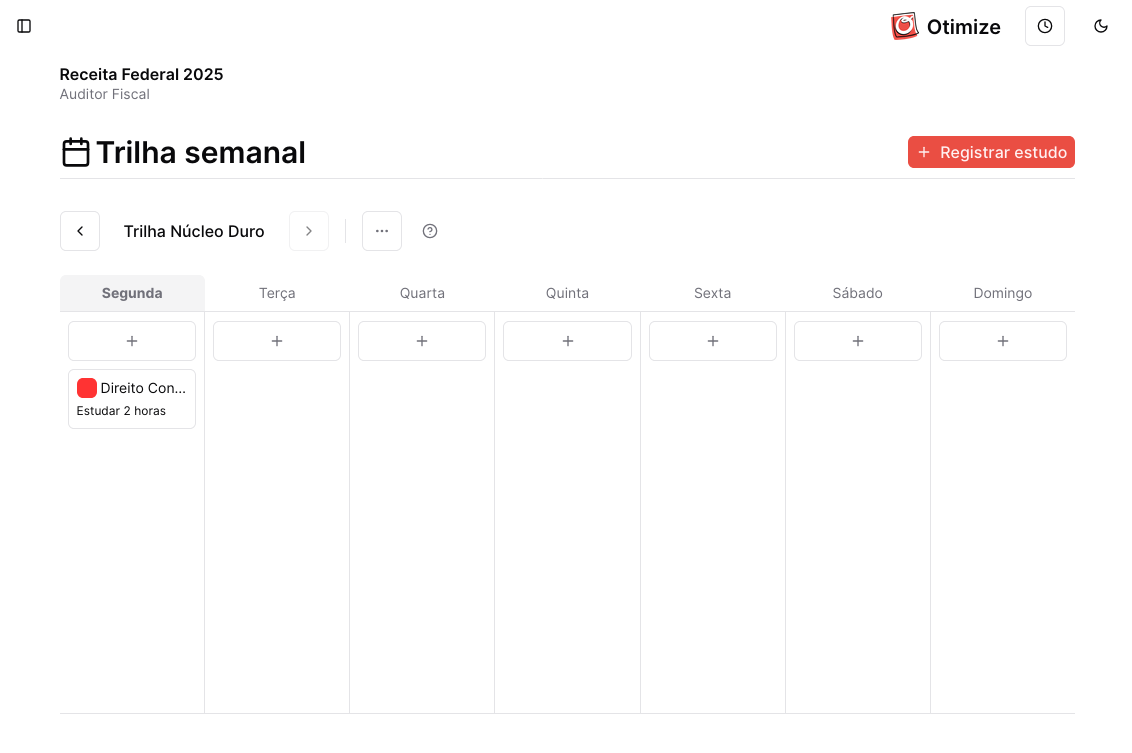Select the Quarta day tab

(x=422, y=293)
